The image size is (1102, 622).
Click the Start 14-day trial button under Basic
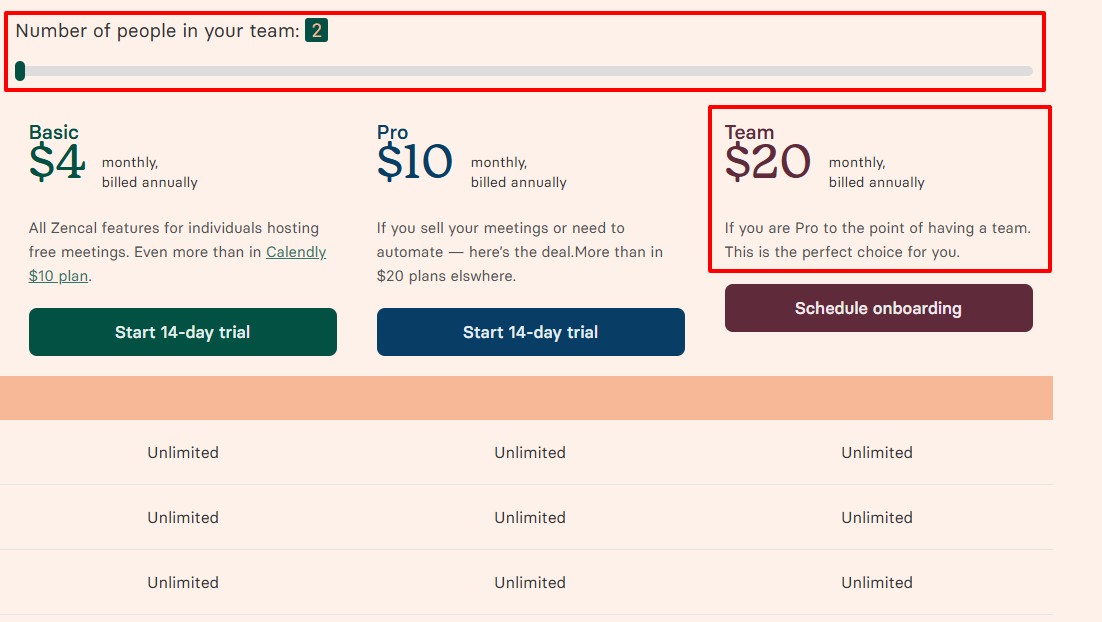coord(183,331)
